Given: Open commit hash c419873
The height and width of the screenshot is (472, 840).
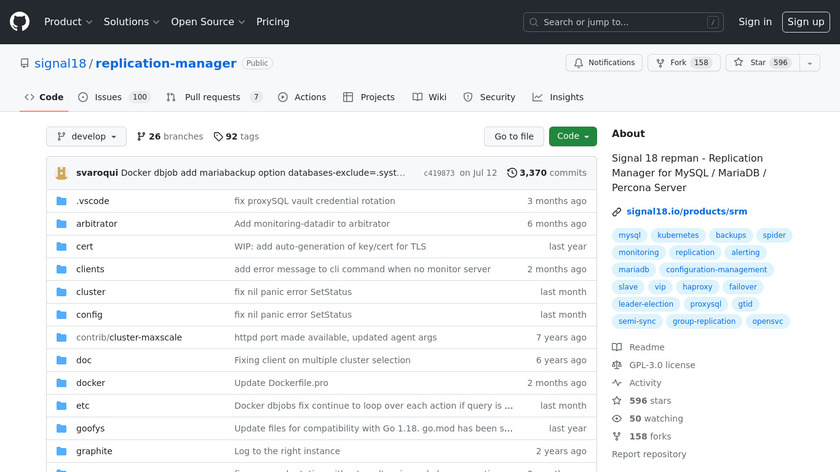Looking at the screenshot, I should [439, 173].
